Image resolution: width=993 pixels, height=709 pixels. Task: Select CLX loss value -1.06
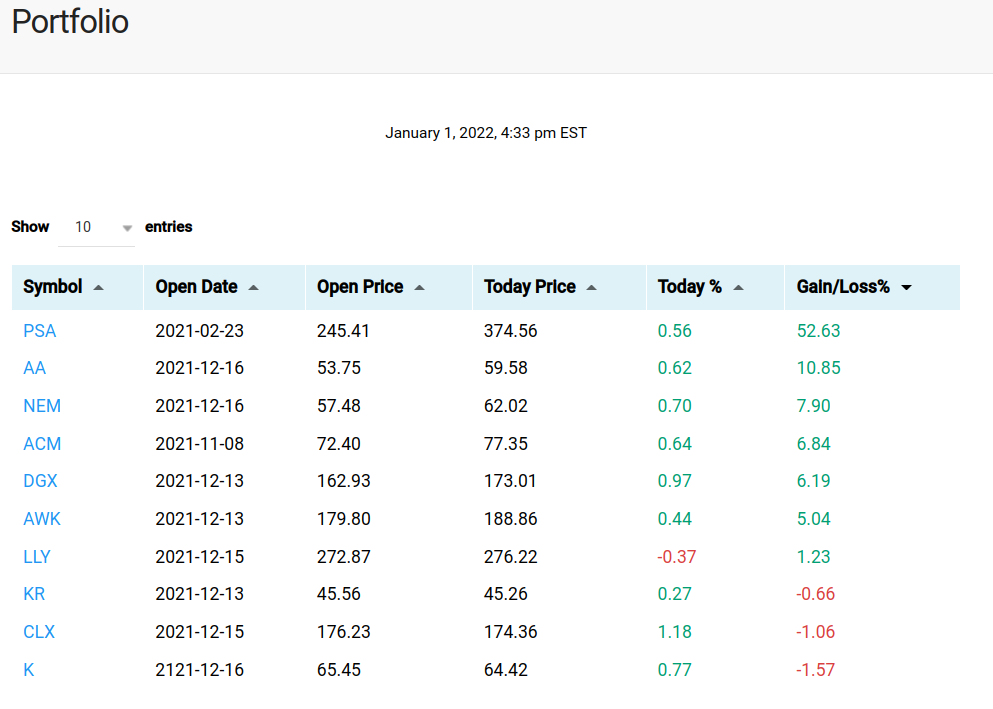pos(816,632)
